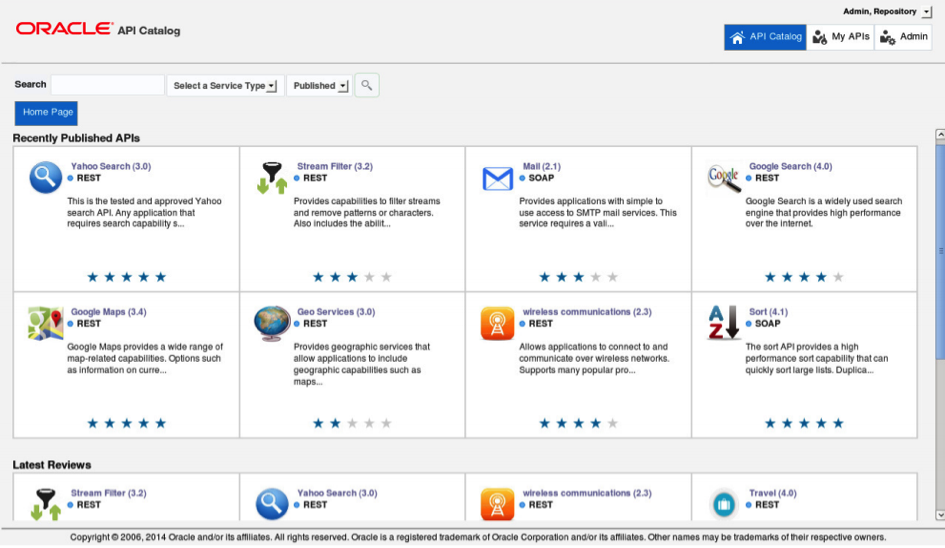945x548 pixels.
Task: Click in the Search text field
Action: [107, 86]
